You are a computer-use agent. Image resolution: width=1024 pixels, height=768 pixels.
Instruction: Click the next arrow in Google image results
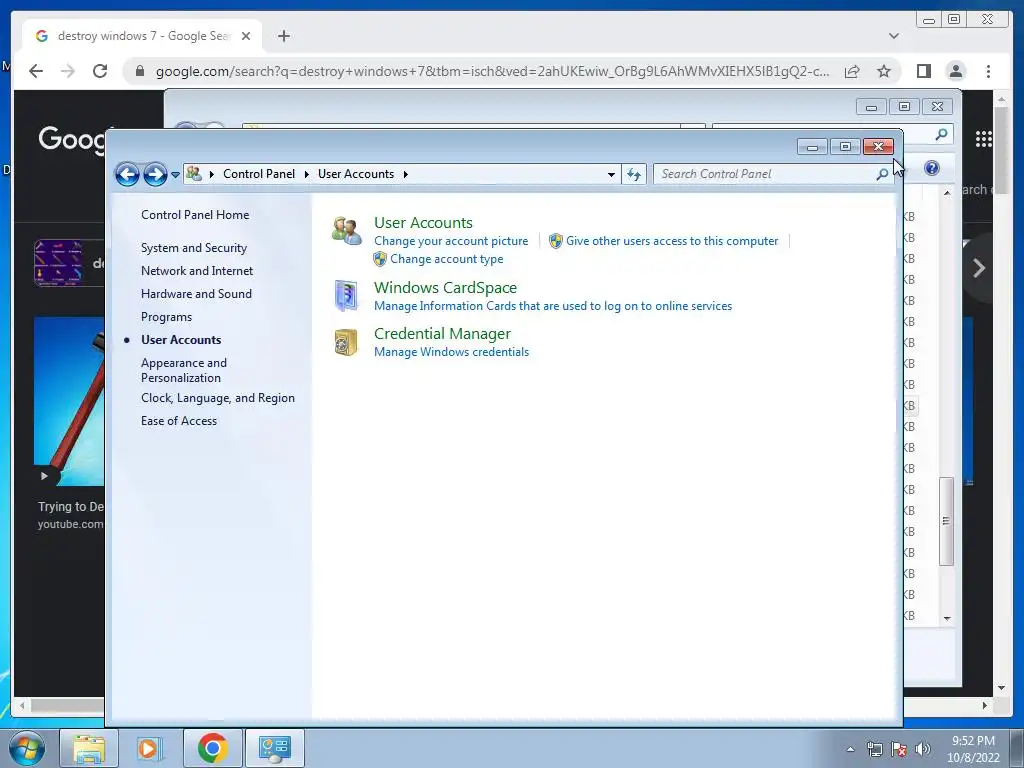point(978,268)
